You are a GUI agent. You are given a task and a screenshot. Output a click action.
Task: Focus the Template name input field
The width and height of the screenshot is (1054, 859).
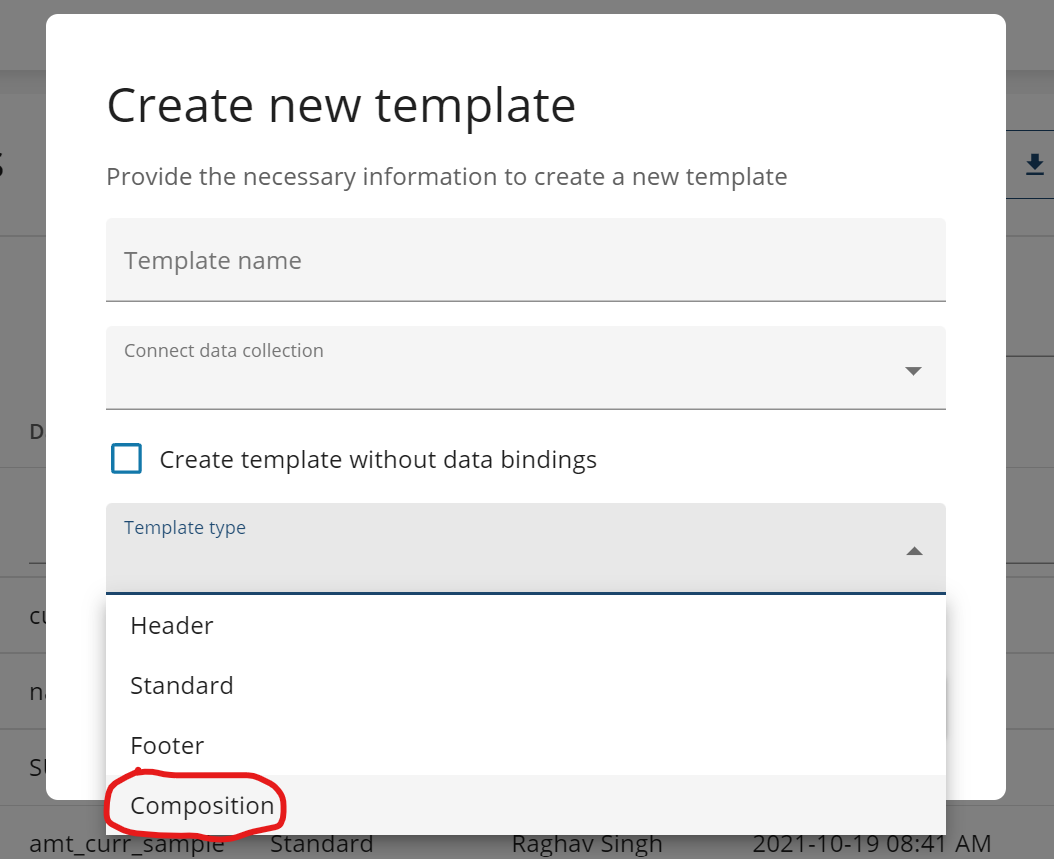[x=525, y=262]
